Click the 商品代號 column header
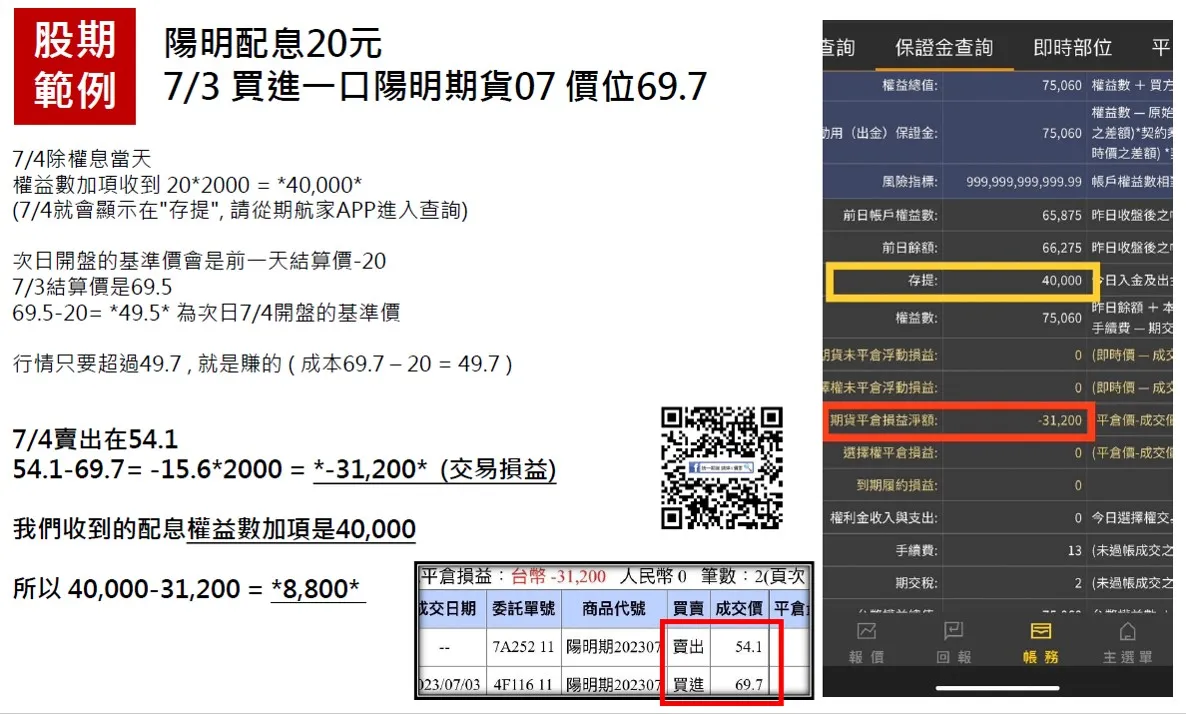Viewport: 1186px width, 714px height. (x=611, y=608)
